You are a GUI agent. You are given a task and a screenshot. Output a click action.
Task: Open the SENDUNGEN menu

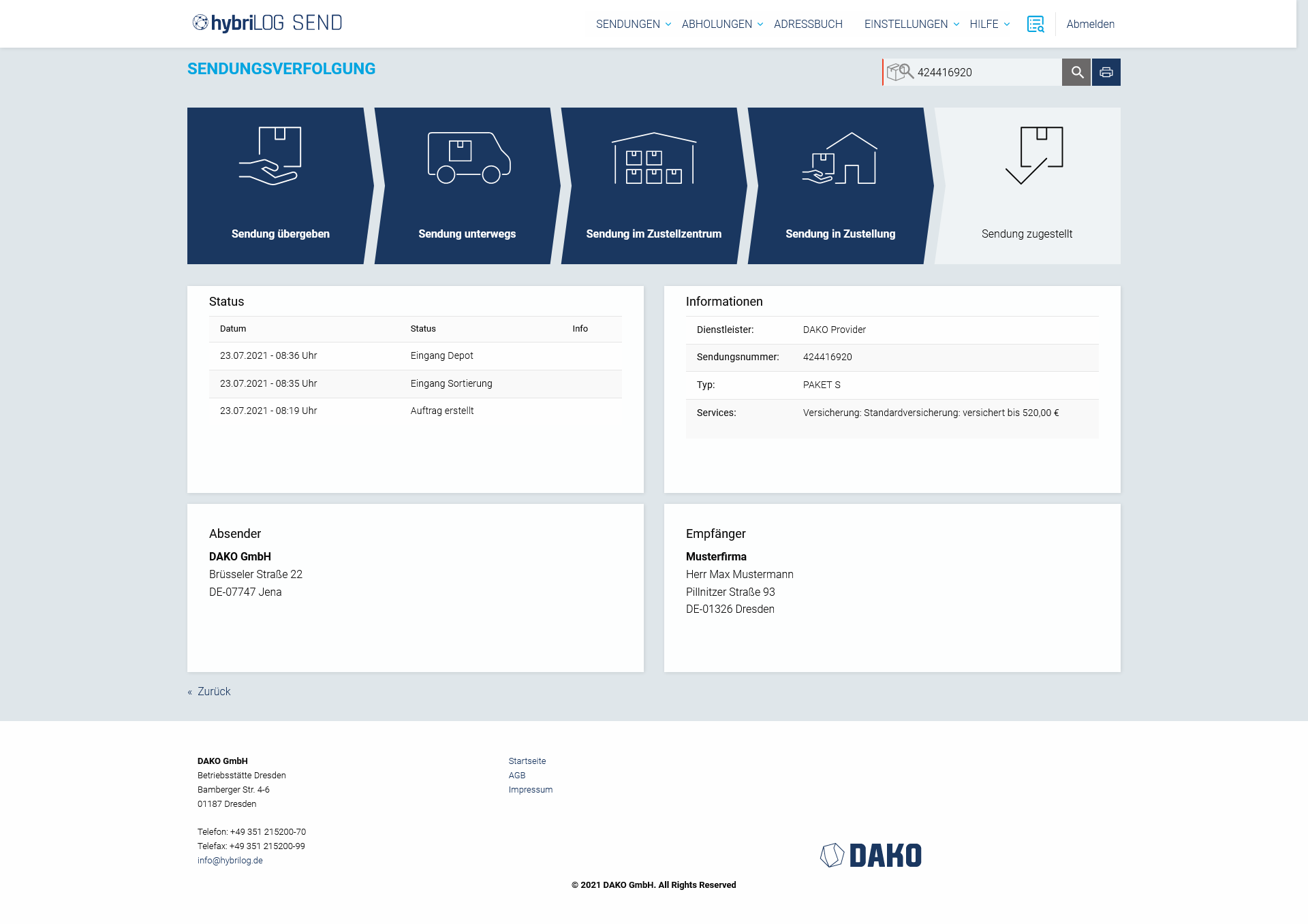tap(628, 24)
